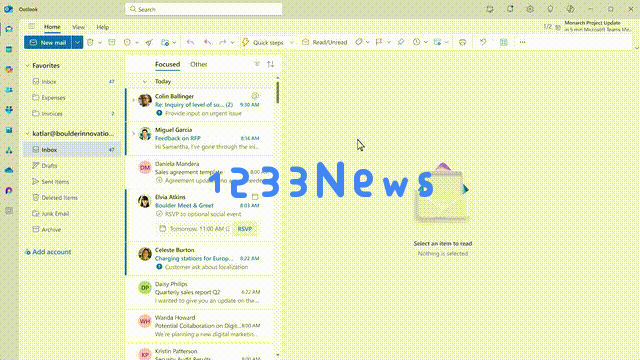640x360 pixels.
Task: Click the Forward arrow icon
Action: pos(223,42)
